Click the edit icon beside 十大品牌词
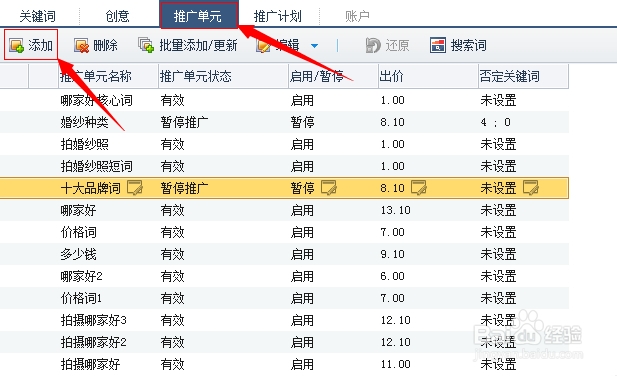617x376 pixels. pyautogui.click(x=135, y=188)
